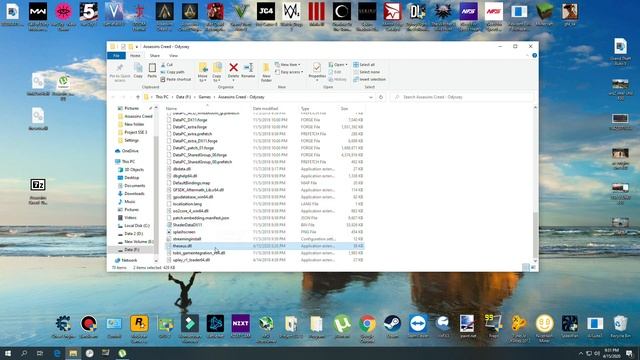Click Select none button
Image resolution: width=640 pixels, height=360 pixels.
(x=367, y=72)
